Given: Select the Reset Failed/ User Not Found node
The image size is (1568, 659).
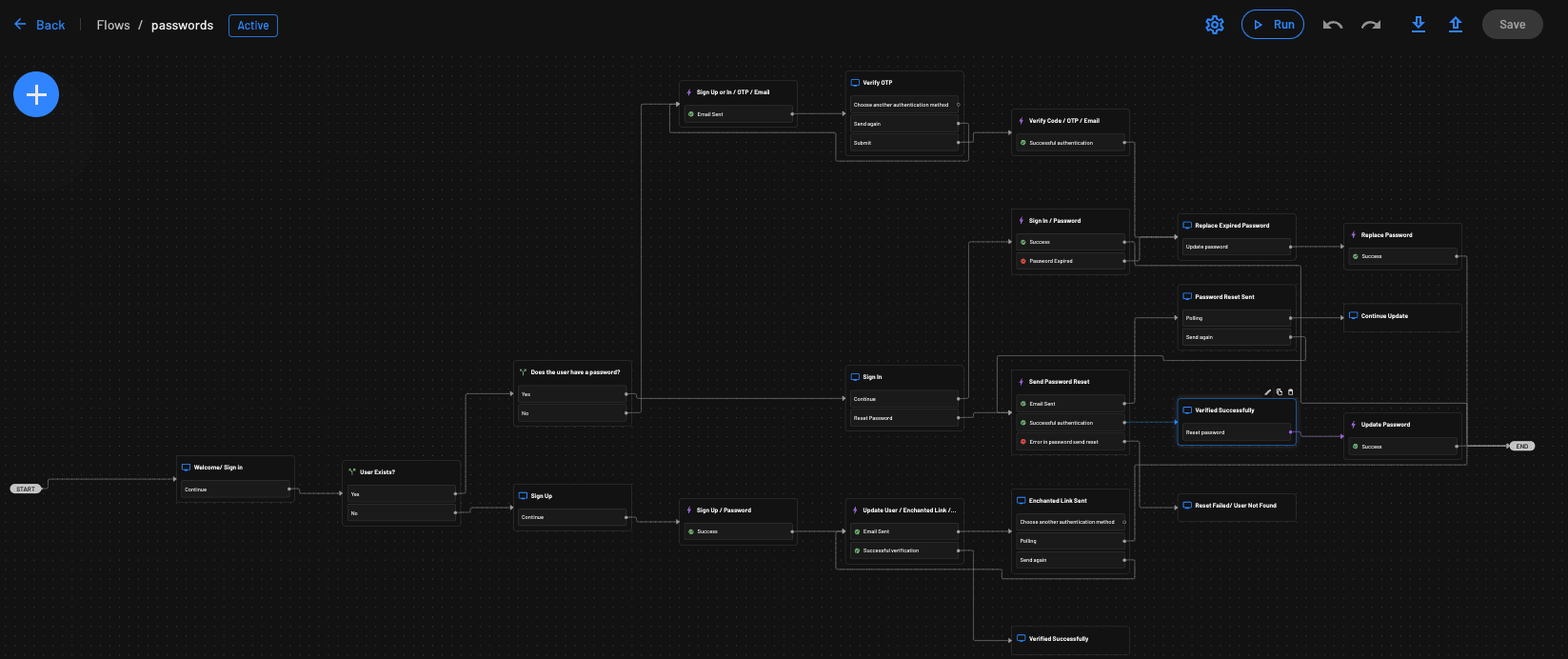Looking at the screenshot, I should [x=1236, y=506].
